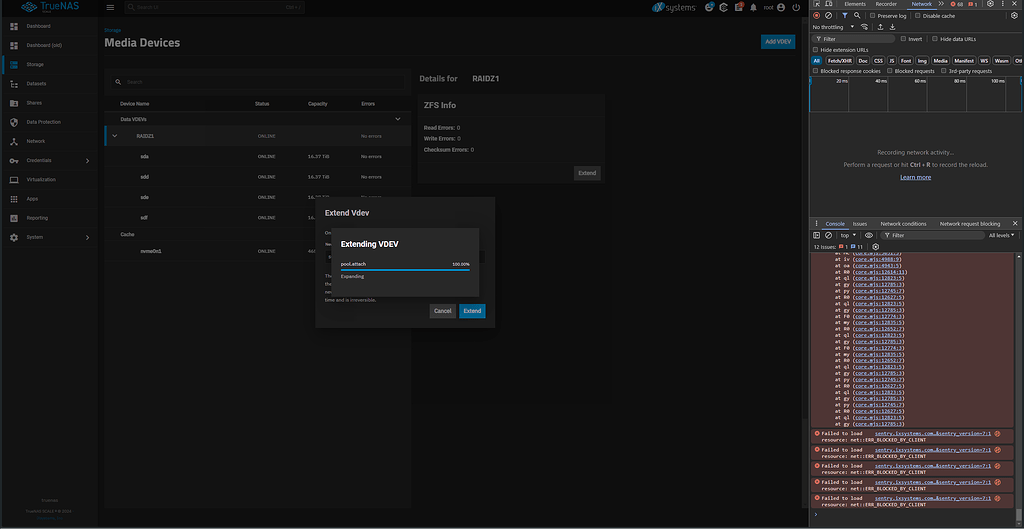Open the Learn more link
The width and height of the screenshot is (1024, 529).
pyautogui.click(x=916, y=177)
